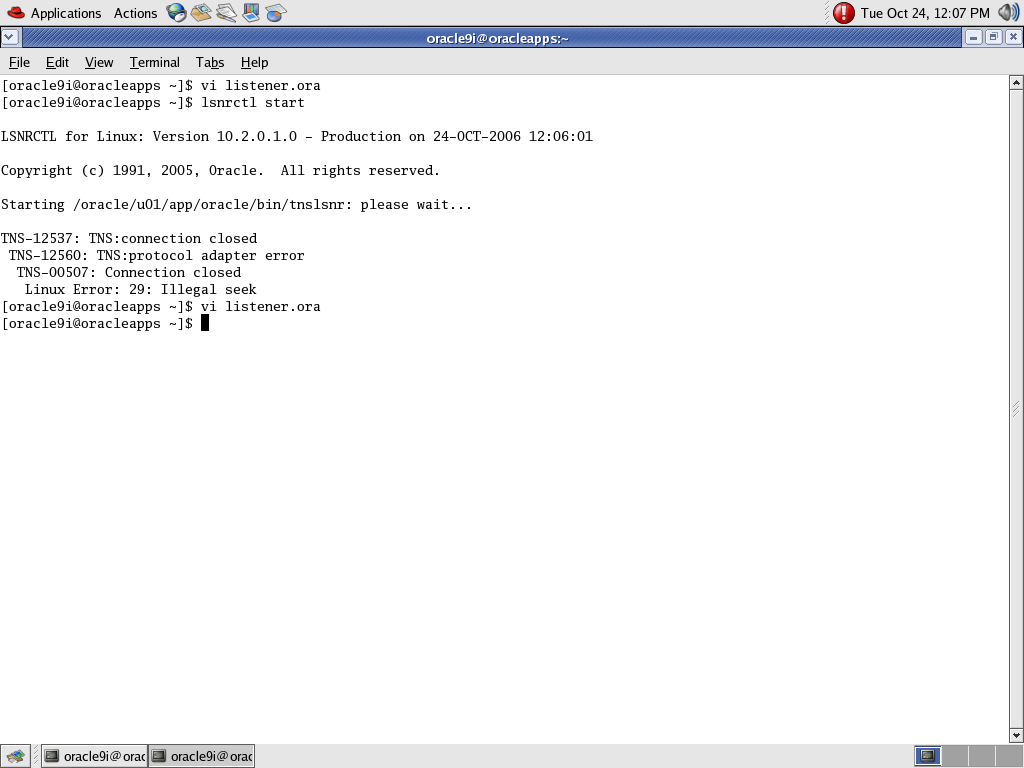Select second oracle9i terminal taskbar button
The image size is (1024, 768).
pyautogui.click(x=201, y=756)
